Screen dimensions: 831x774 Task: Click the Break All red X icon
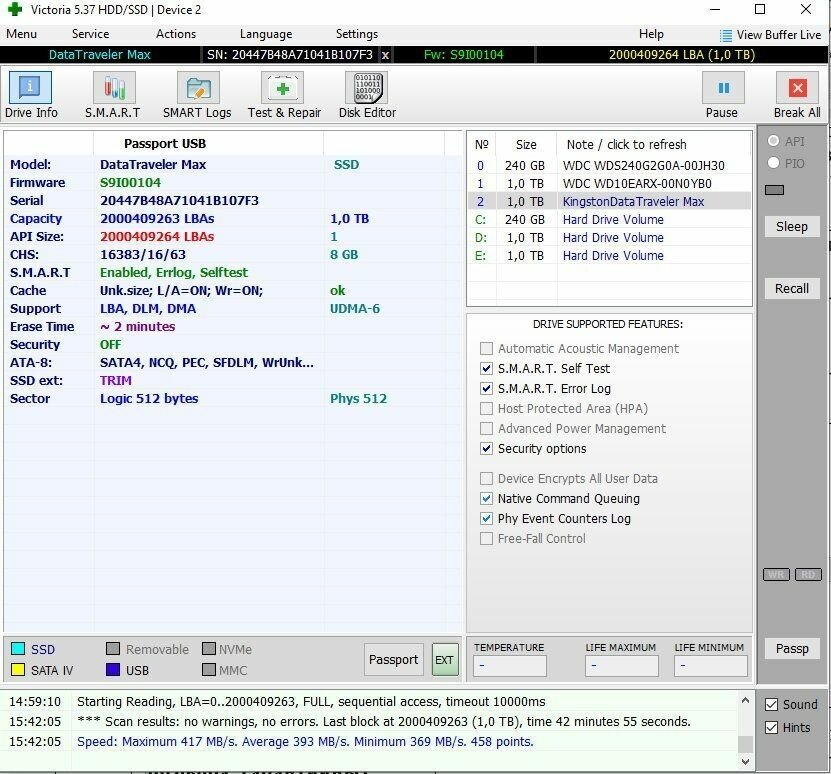(x=798, y=88)
